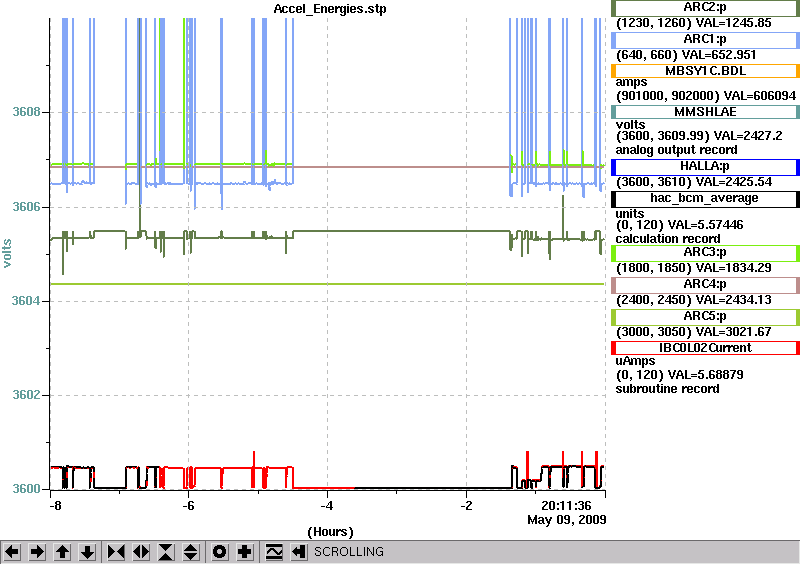Click the 3606 y-axis tick label
The width and height of the screenshot is (800, 564).
[x=26, y=207]
